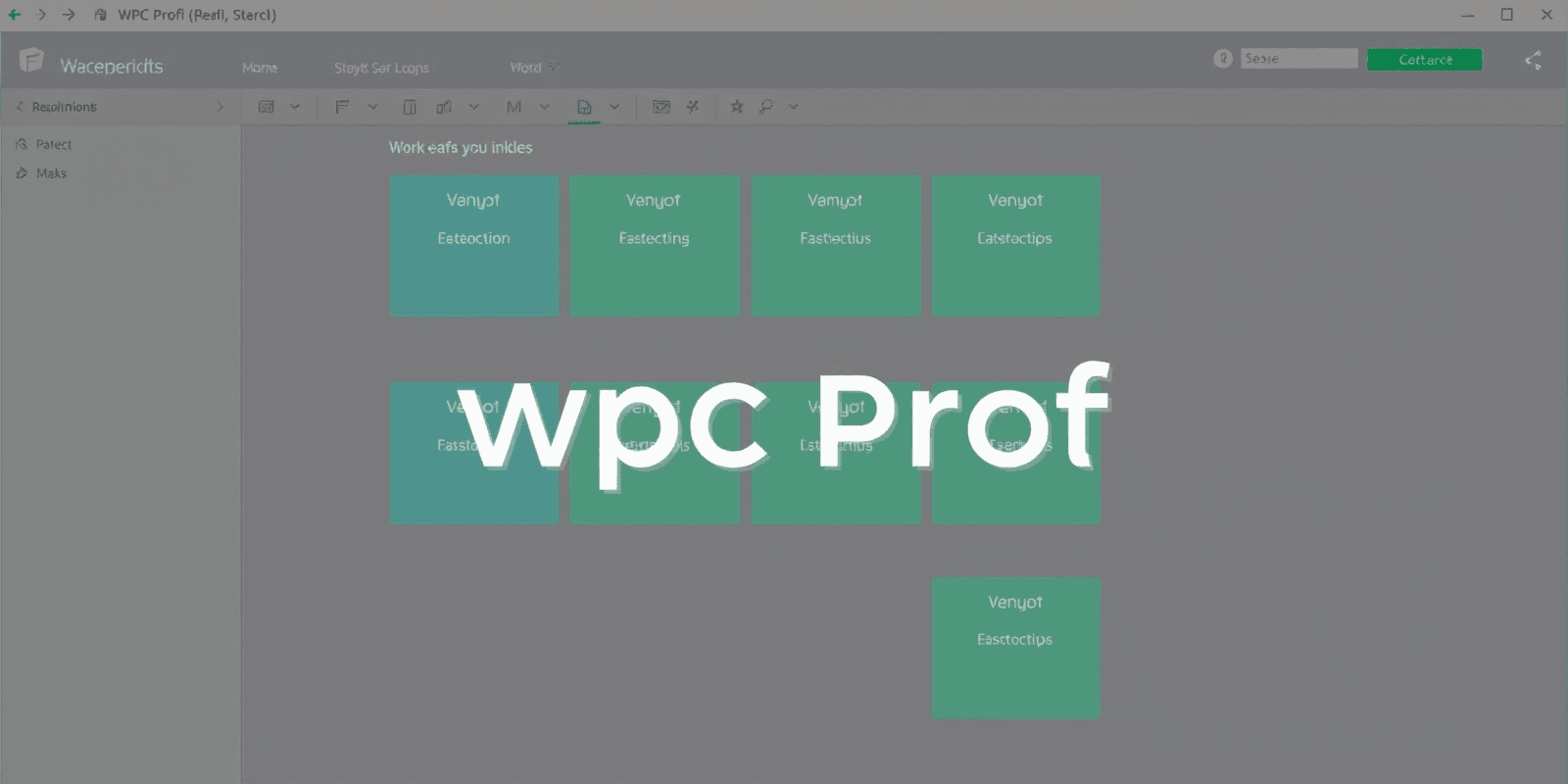
Task: Open dropdown next to document page icon
Action: 614,107
